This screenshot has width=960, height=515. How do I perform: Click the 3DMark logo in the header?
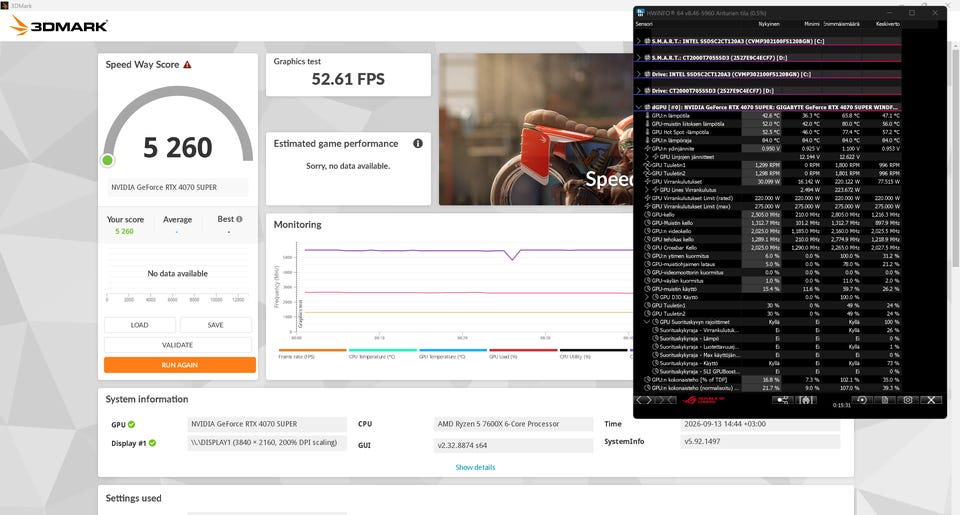click(x=59, y=25)
